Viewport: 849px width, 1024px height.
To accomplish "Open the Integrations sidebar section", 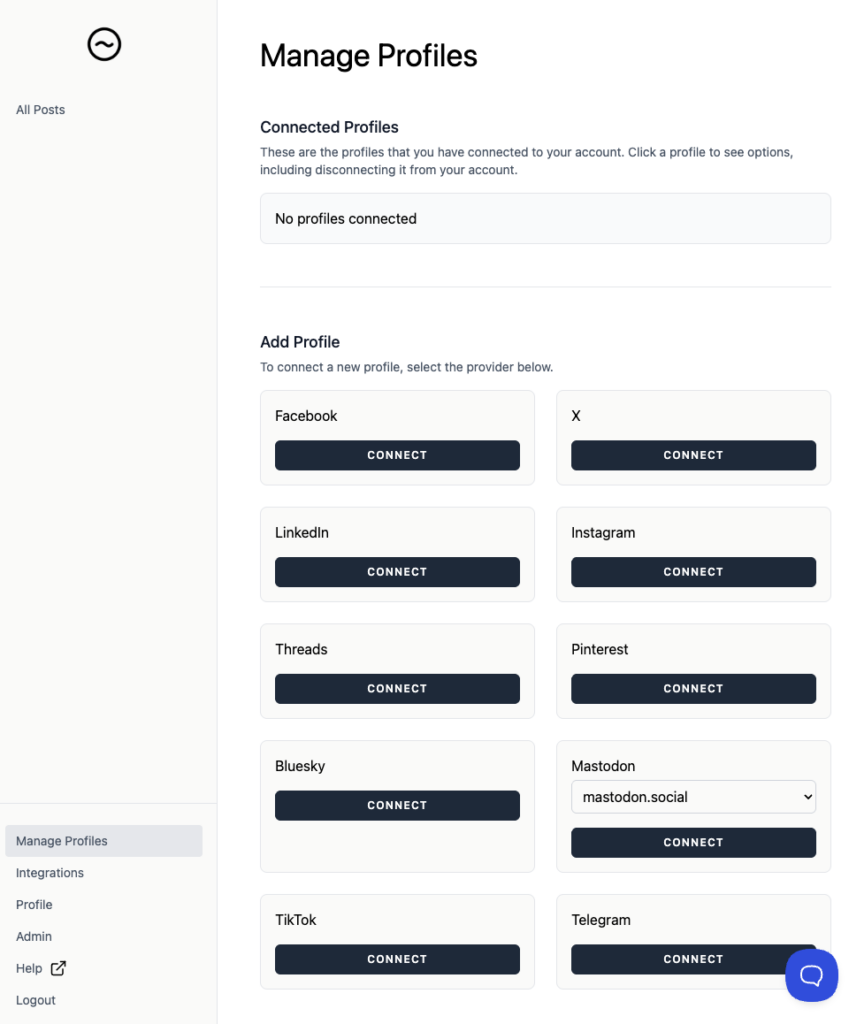I will point(49,872).
